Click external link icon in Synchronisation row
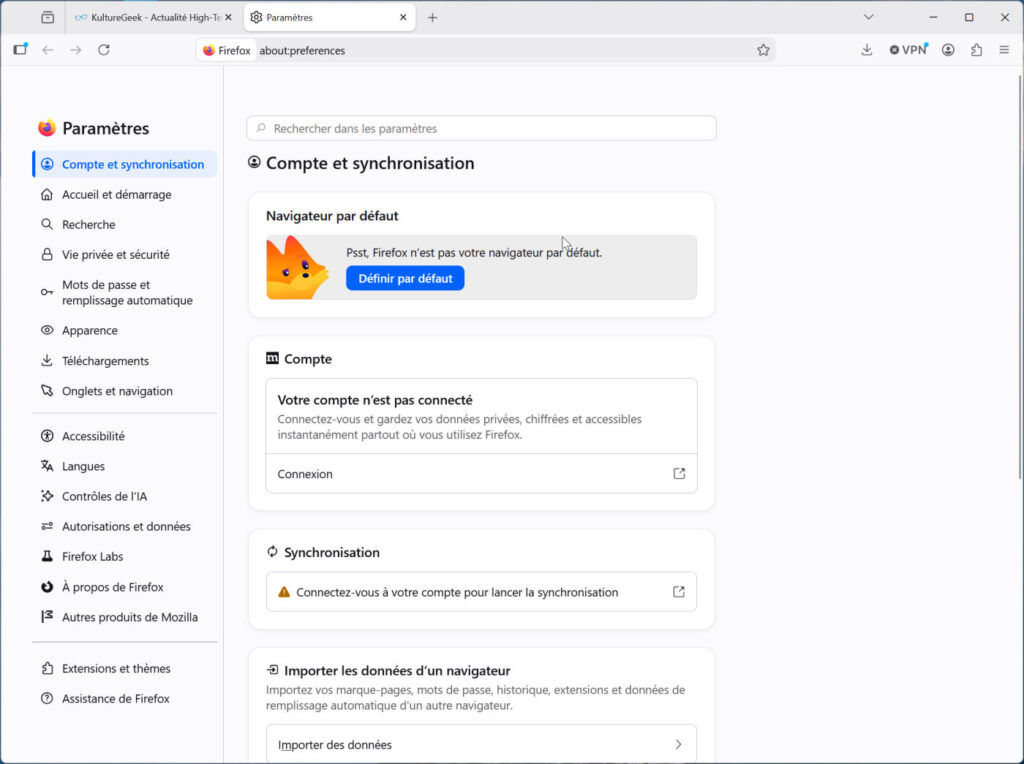 pyautogui.click(x=679, y=592)
